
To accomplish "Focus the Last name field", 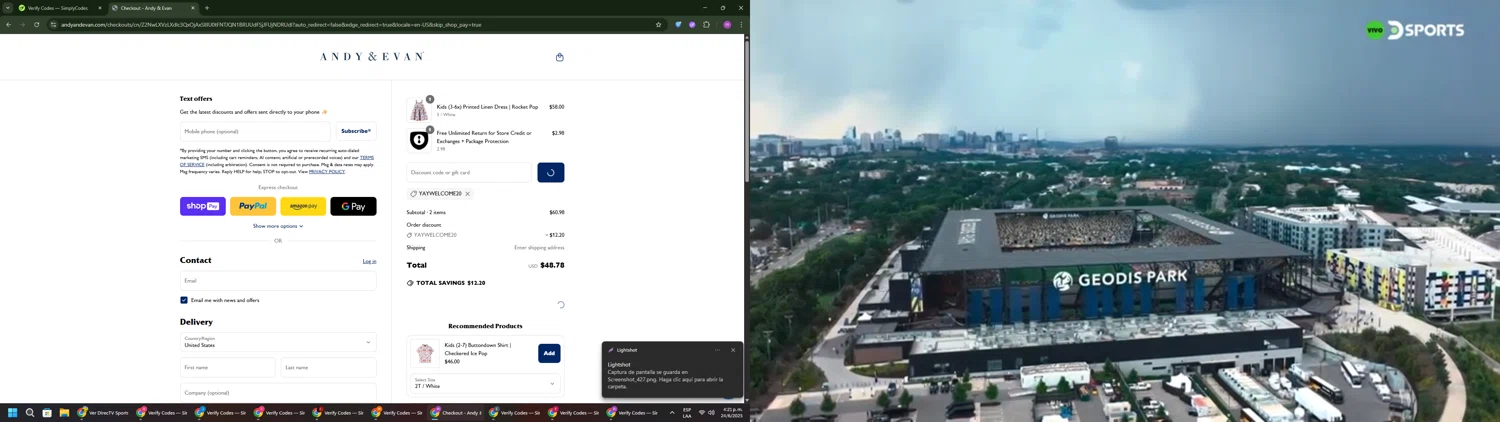I will point(329,367).
